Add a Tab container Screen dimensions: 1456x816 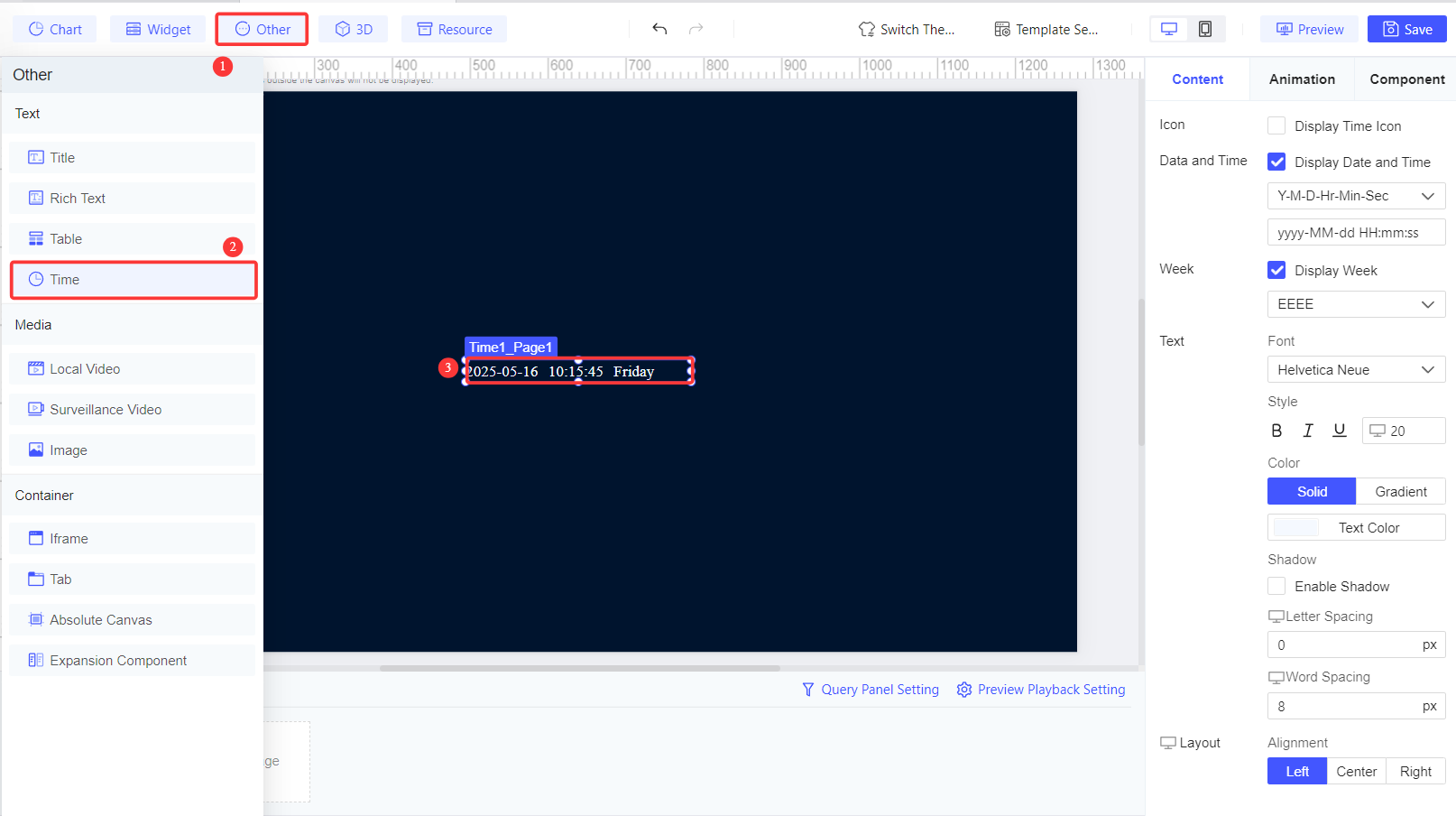[x=133, y=579]
